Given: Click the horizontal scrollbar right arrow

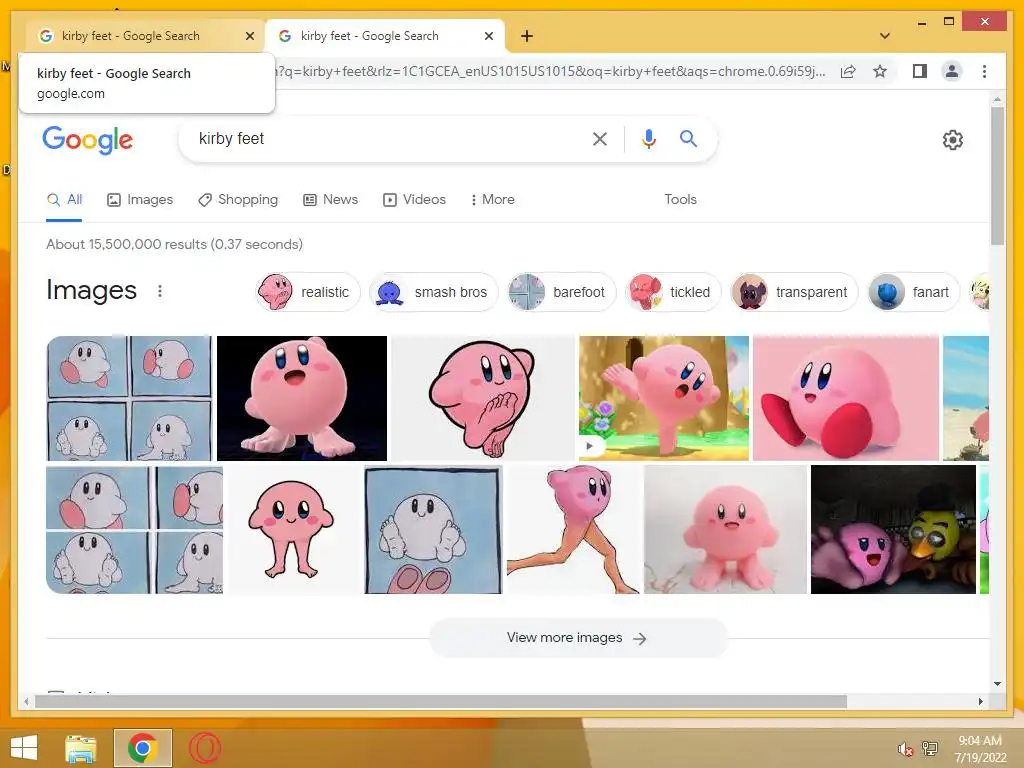Looking at the screenshot, I should (980, 701).
